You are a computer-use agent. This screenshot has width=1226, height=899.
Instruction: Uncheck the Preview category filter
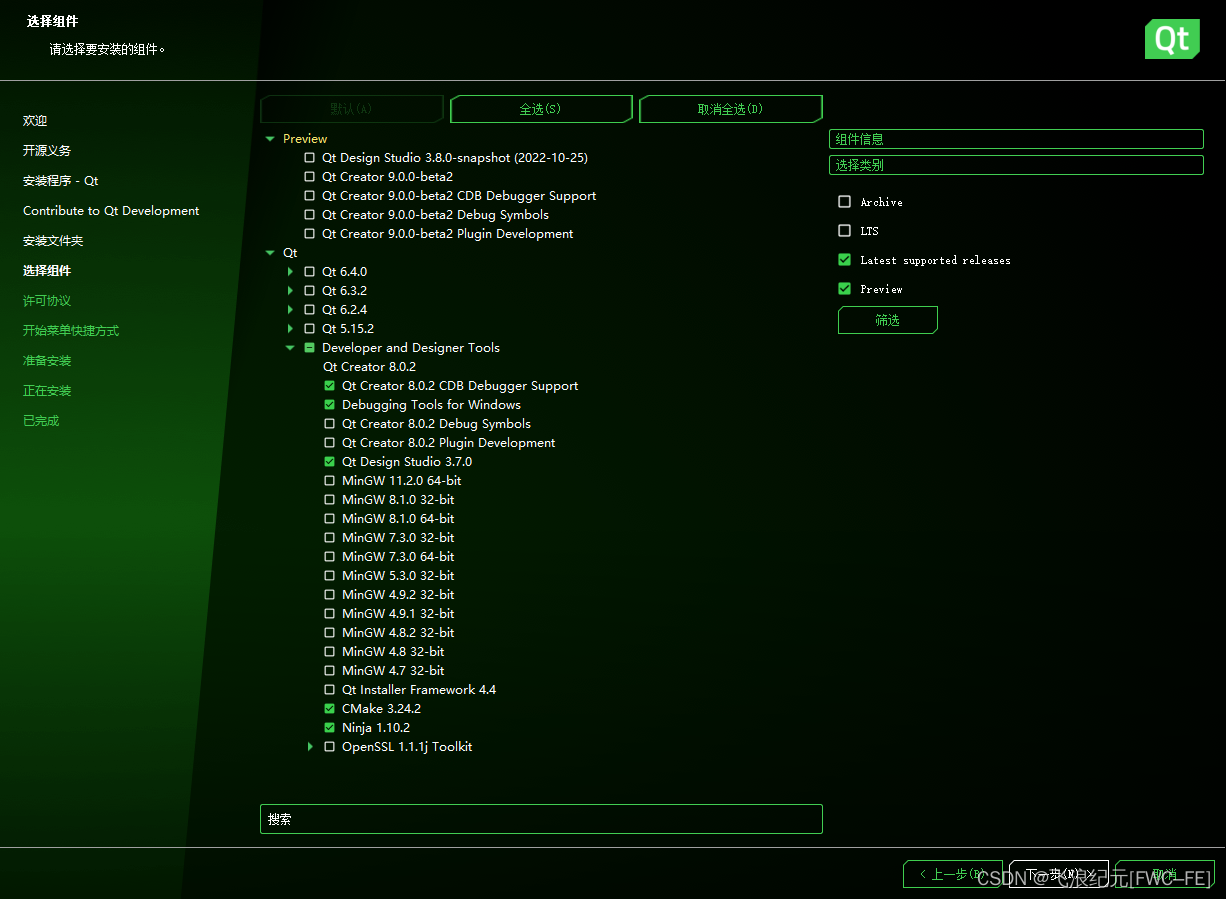click(844, 289)
